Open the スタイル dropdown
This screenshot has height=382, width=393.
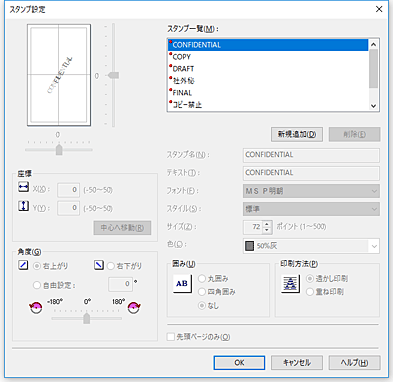coord(311,209)
